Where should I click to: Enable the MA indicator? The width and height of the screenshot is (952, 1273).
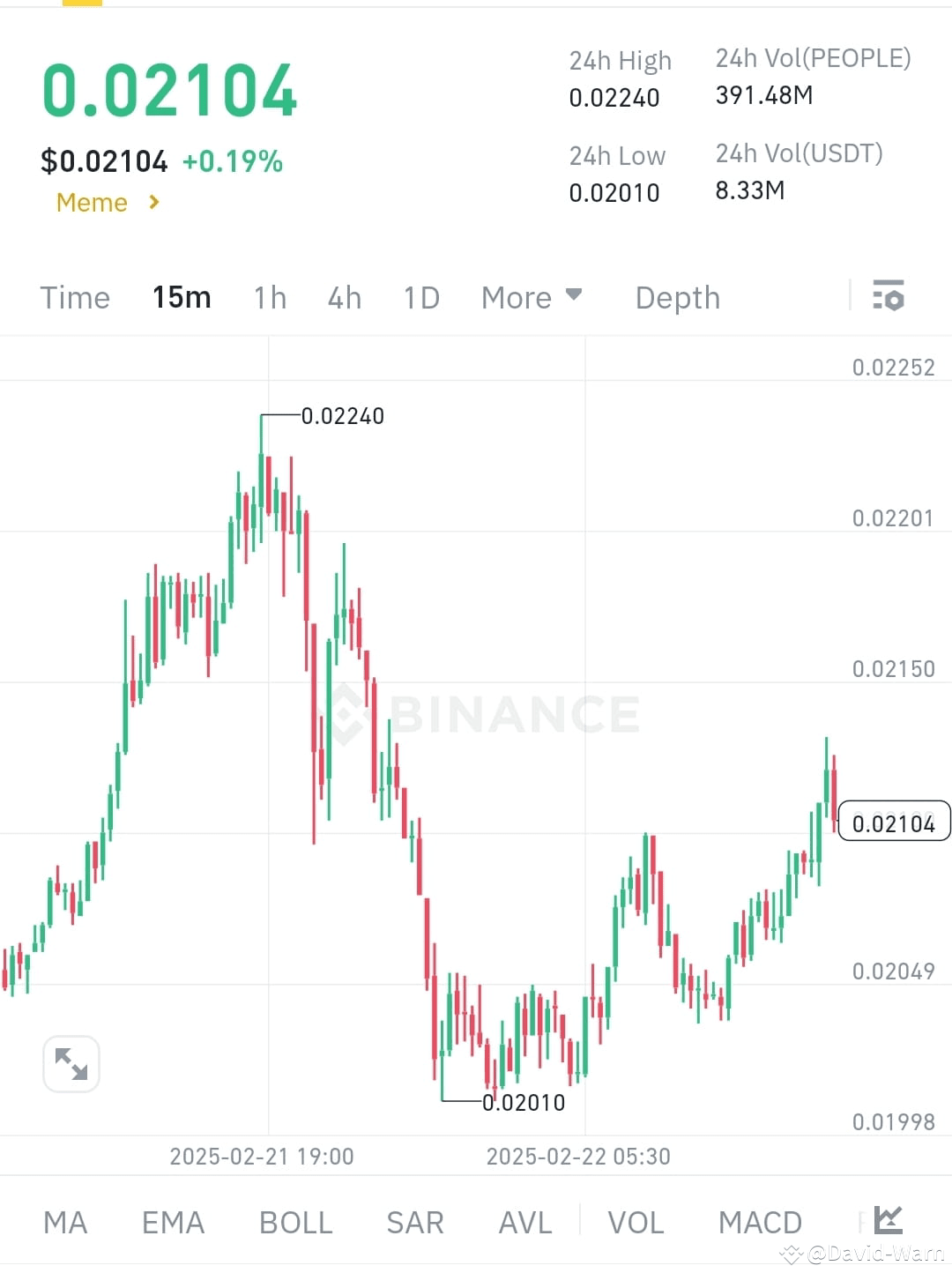(64, 1221)
